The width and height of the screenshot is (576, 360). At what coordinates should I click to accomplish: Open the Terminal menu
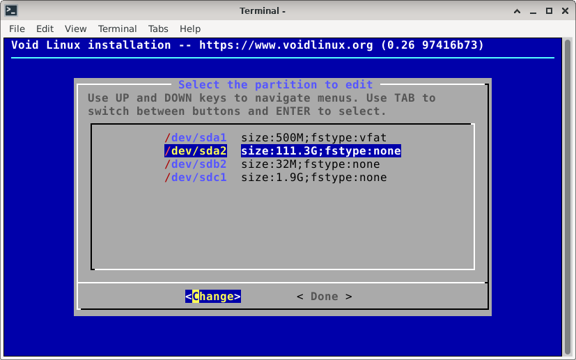[117, 29]
